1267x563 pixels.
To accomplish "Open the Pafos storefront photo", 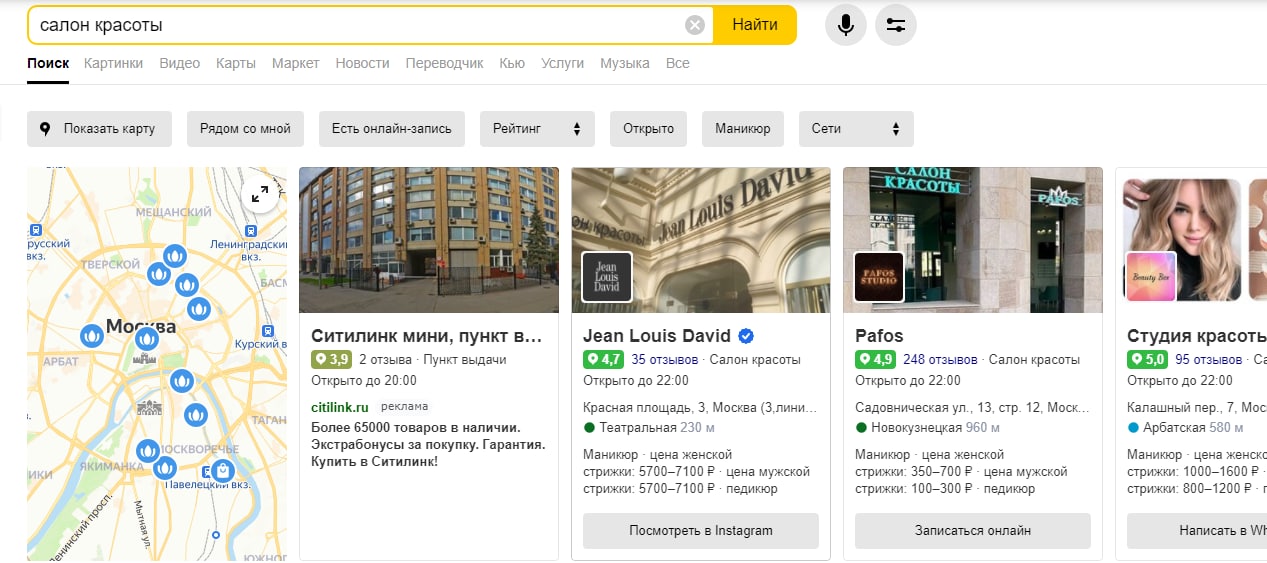I will click(x=973, y=240).
